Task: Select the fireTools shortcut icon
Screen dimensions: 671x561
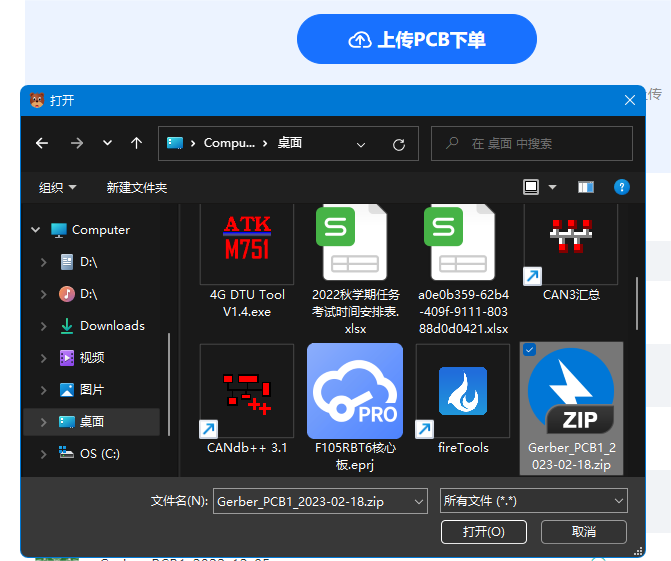Action: pos(463,391)
